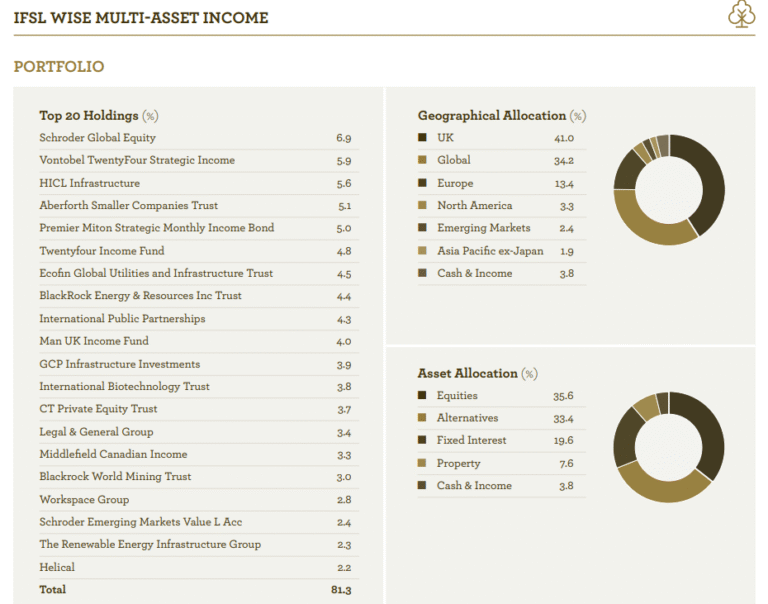Click the 34.2 value for Global
Viewport: 768px width, 604px height.
[x=564, y=161]
